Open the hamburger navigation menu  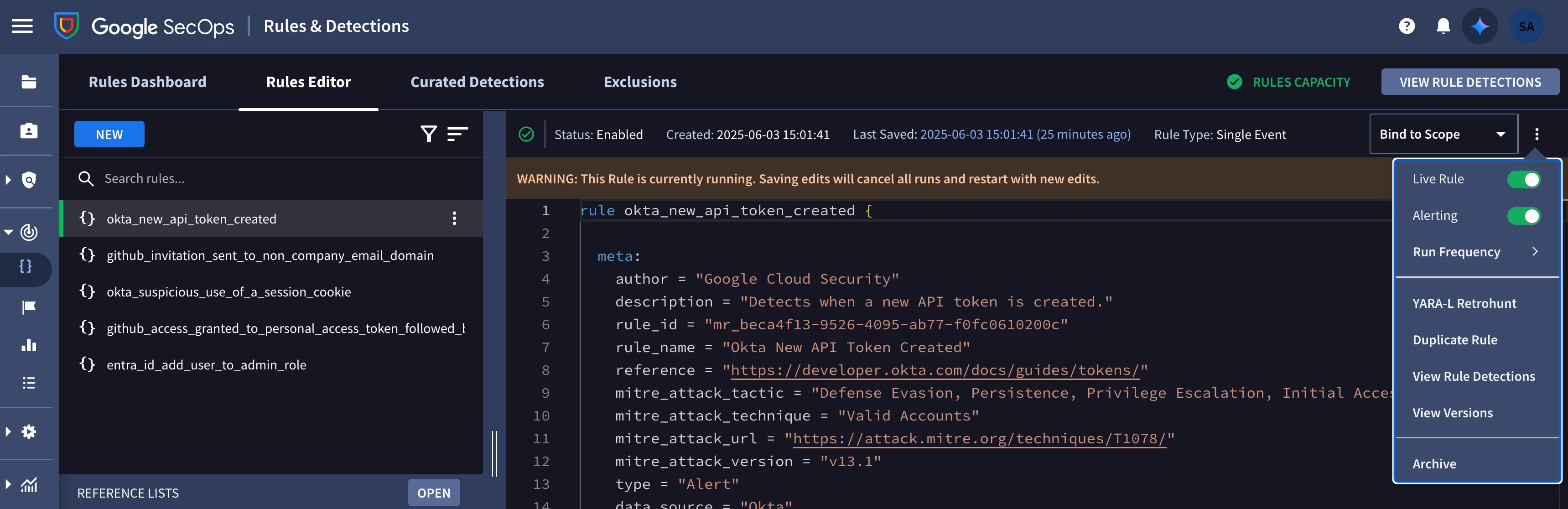click(22, 26)
